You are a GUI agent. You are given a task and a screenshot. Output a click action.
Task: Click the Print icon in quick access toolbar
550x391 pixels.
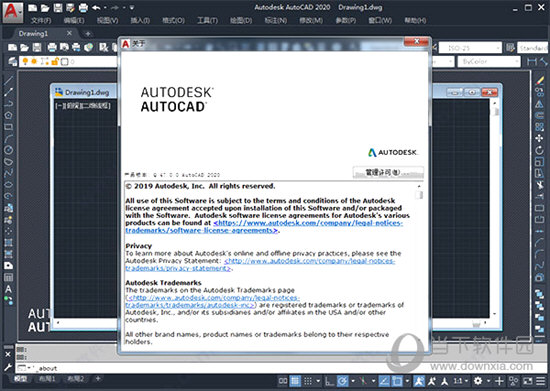point(83,7)
